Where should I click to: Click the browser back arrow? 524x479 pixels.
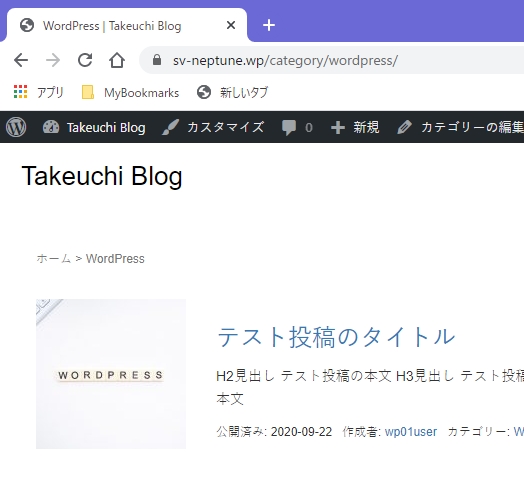click(x=21, y=61)
